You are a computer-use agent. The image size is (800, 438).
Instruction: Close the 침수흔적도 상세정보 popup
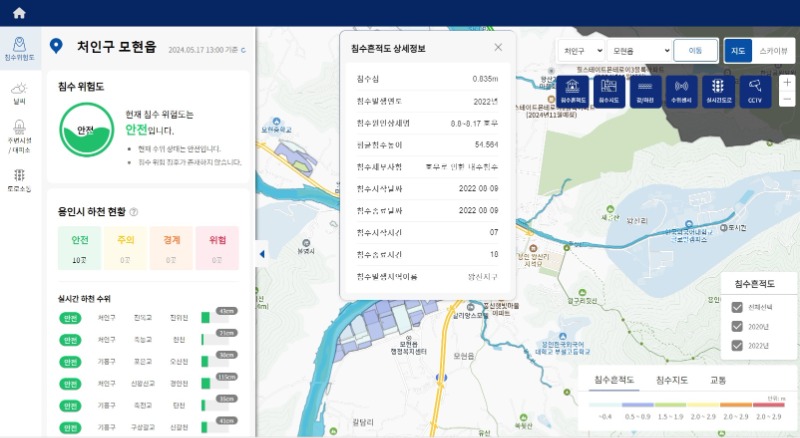pos(498,47)
